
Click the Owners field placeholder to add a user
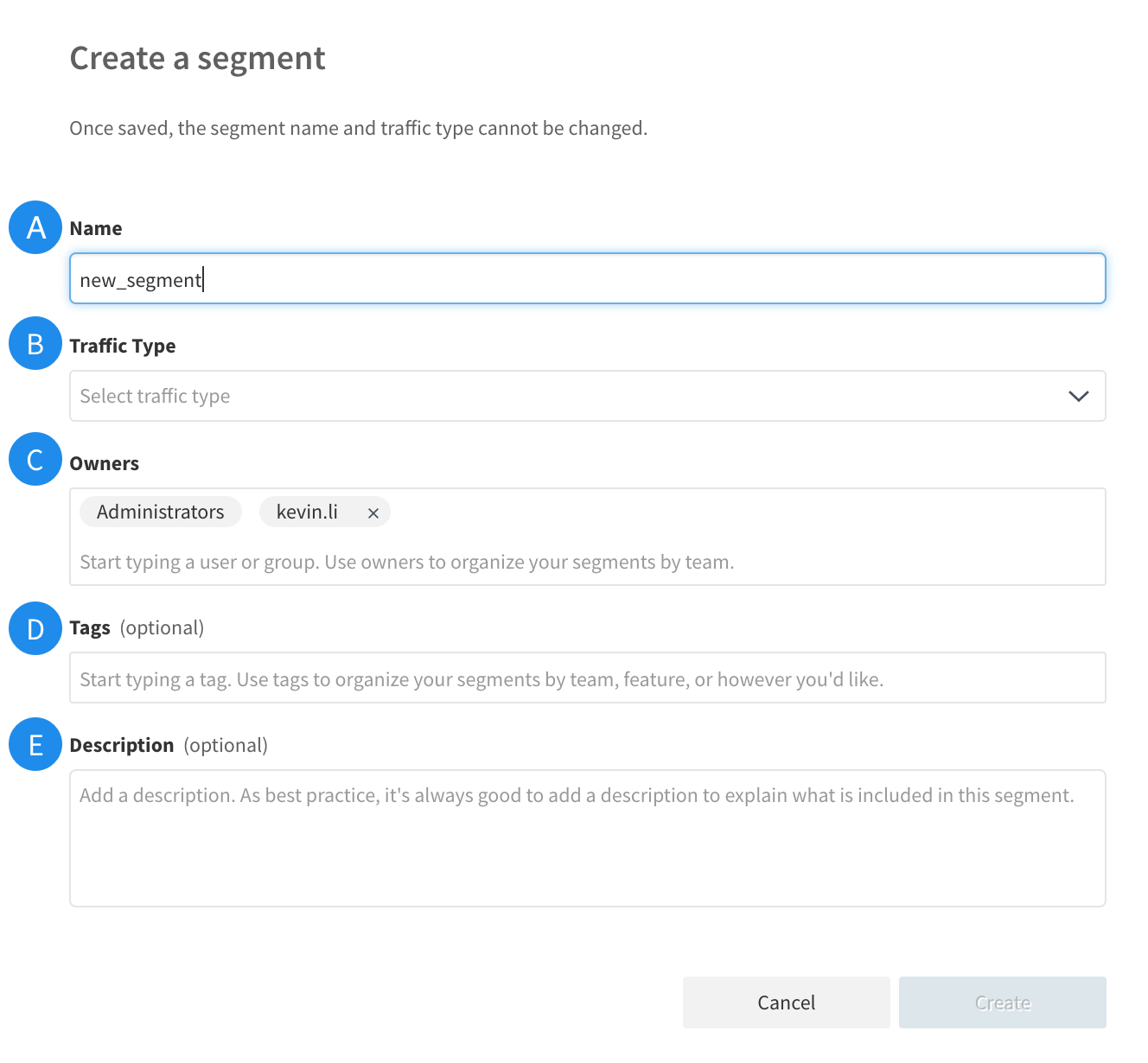tap(407, 562)
